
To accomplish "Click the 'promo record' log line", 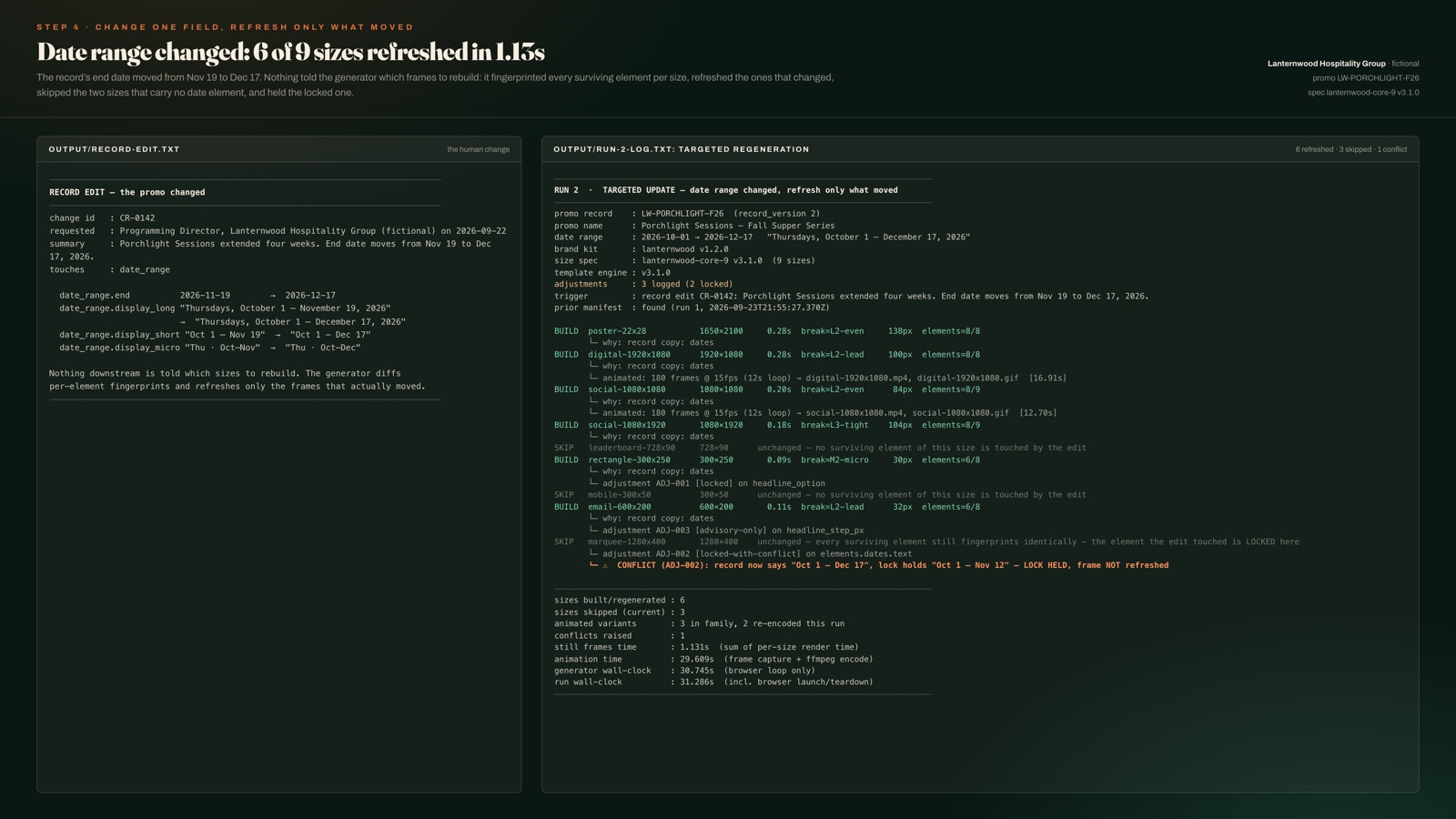I will point(686,214).
